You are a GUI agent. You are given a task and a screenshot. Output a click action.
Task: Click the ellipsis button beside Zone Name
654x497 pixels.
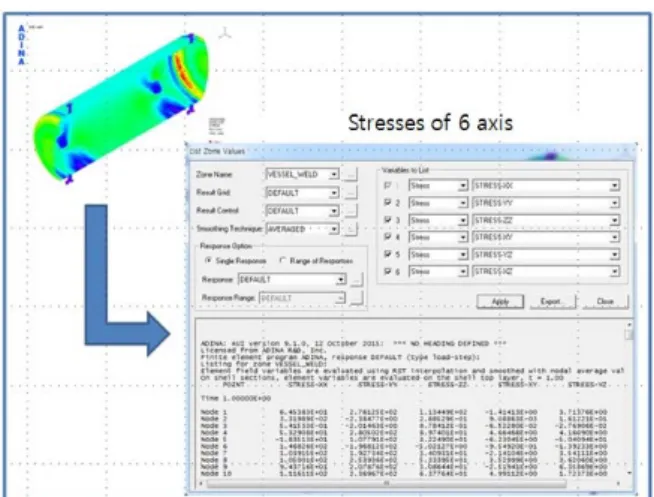tap(351, 175)
